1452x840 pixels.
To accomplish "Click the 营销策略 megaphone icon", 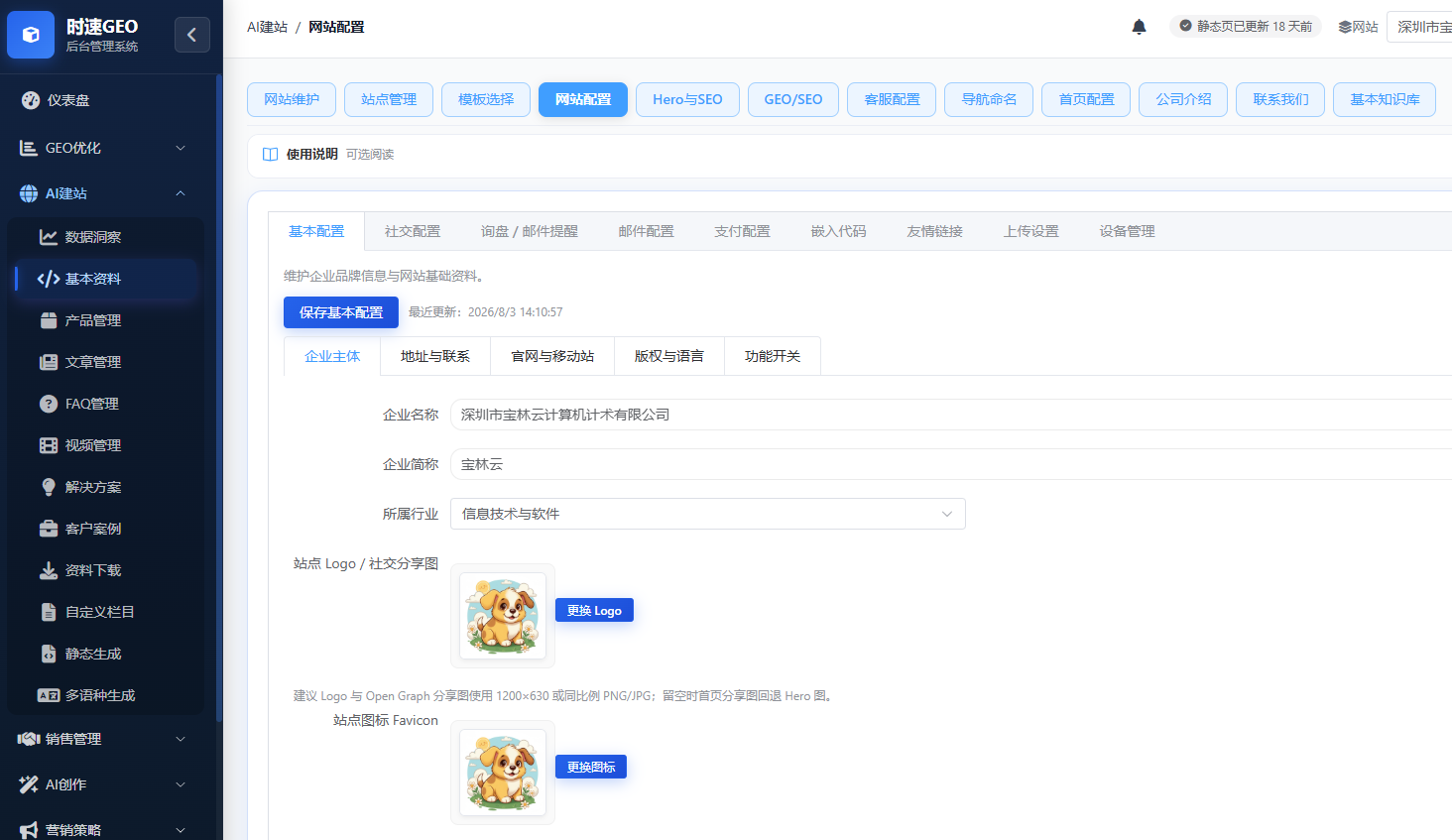I will point(29,830).
